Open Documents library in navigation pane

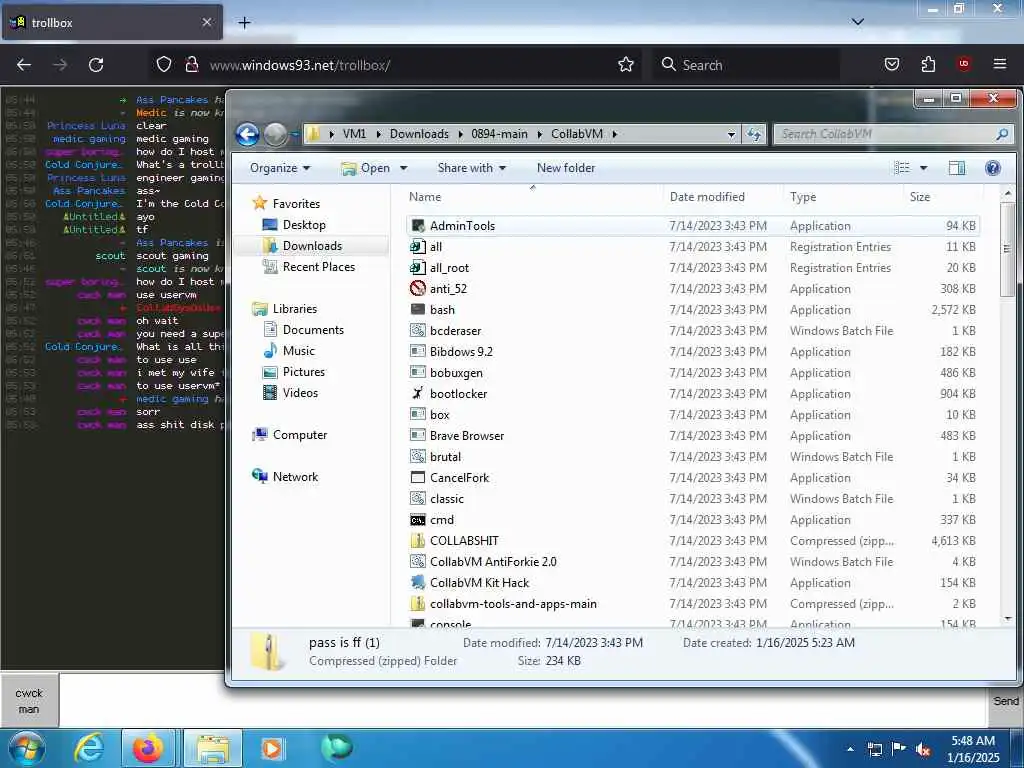(313, 330)
